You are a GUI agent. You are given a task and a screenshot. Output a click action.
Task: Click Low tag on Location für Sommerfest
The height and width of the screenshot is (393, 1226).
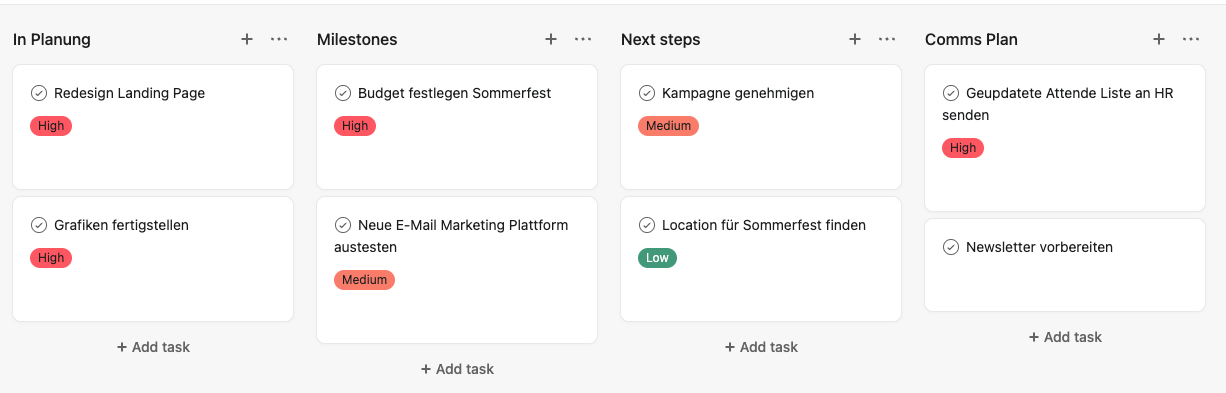pos(657,258)
